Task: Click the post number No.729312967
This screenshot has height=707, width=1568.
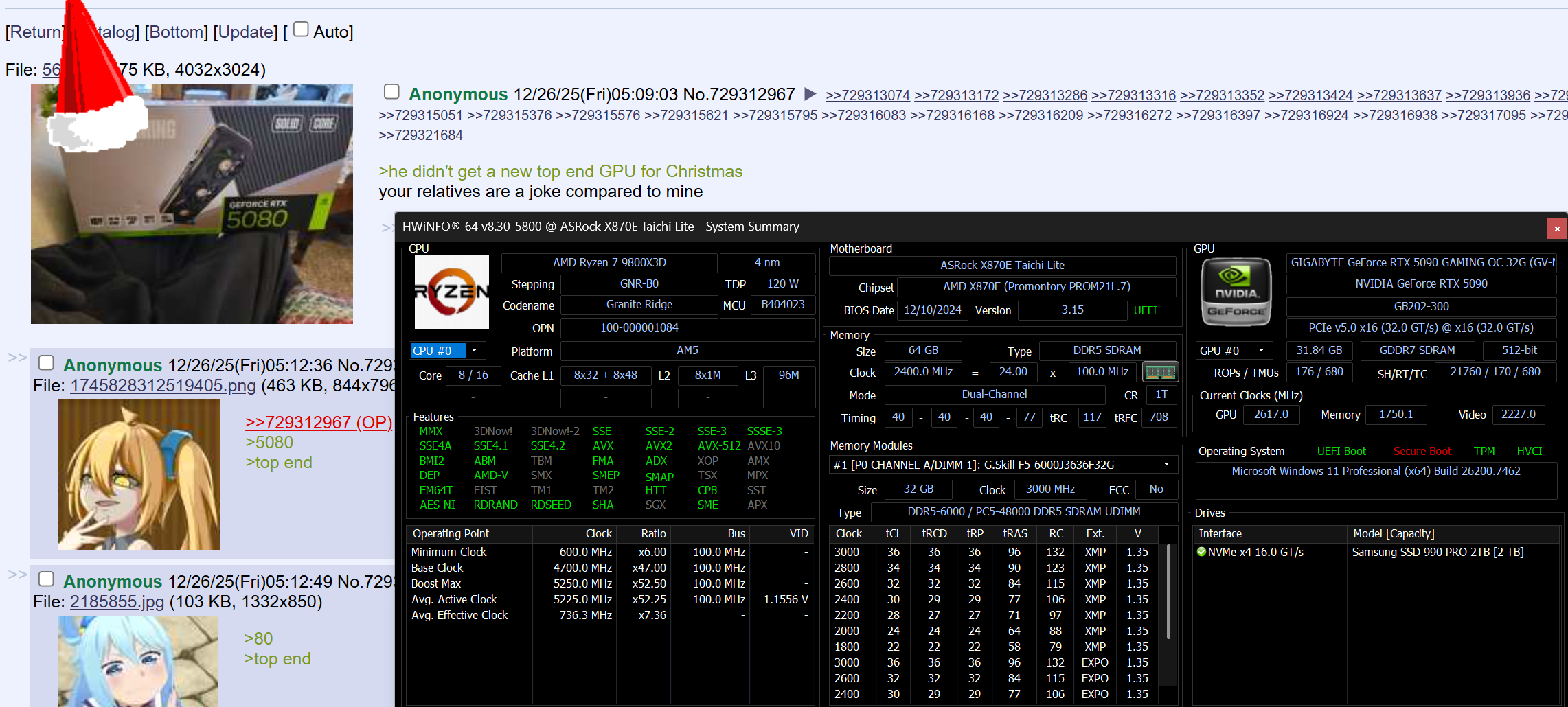Action: [x=739, y=94]
